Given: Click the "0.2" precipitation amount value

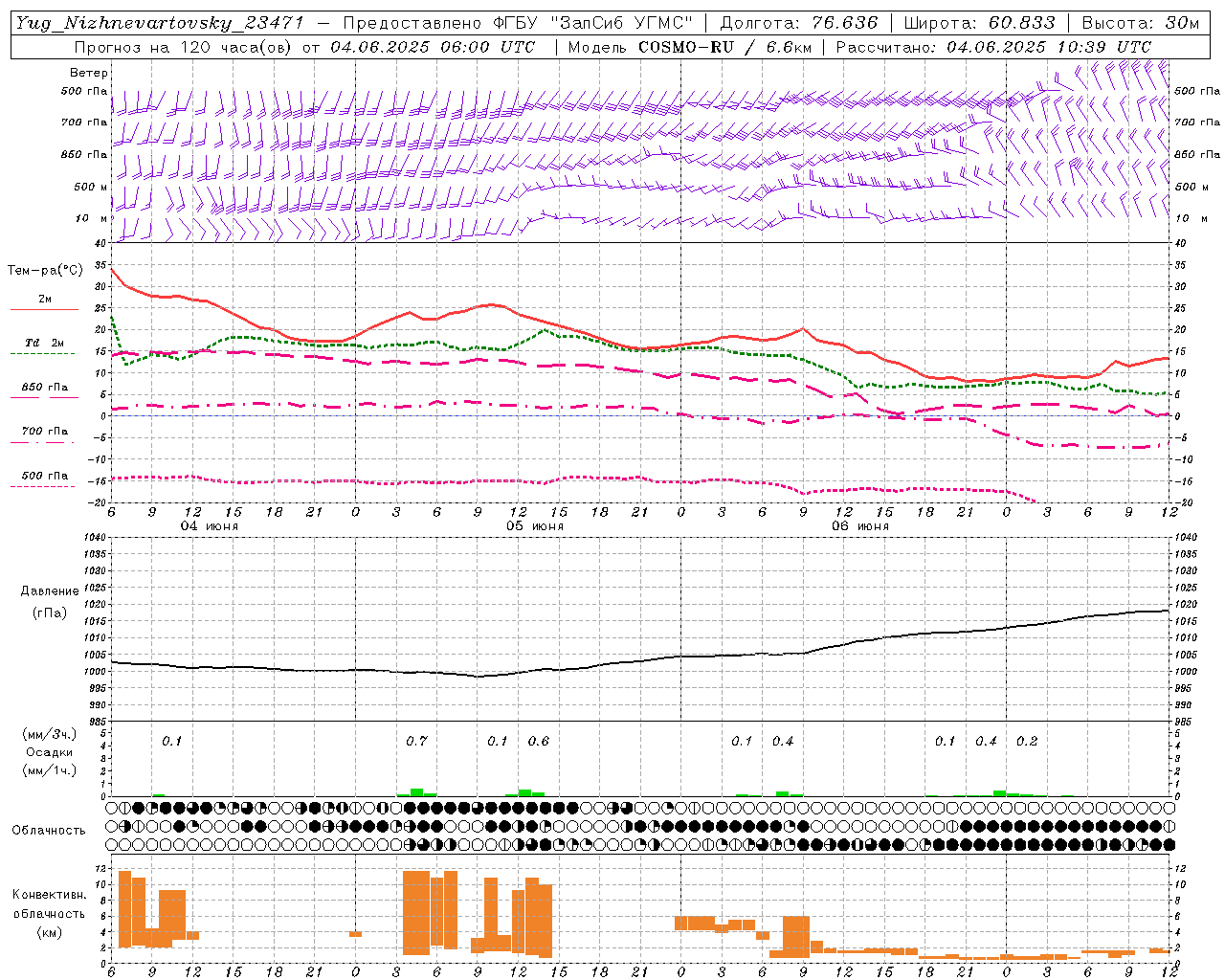Looking at the screenshot, I should [x=1027, y=741].
